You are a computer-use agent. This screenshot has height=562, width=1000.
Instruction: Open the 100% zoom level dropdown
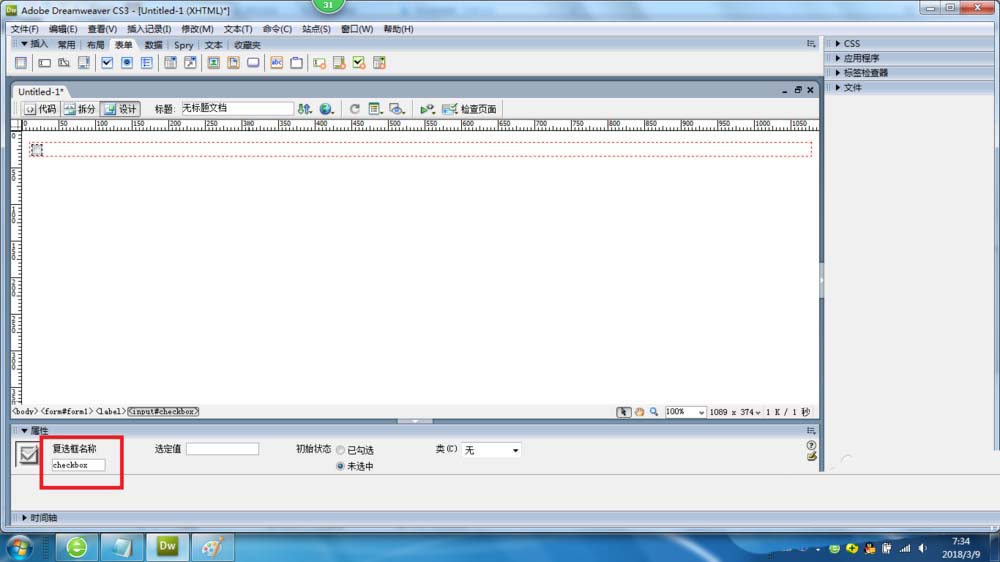click(x=685, y=412)
